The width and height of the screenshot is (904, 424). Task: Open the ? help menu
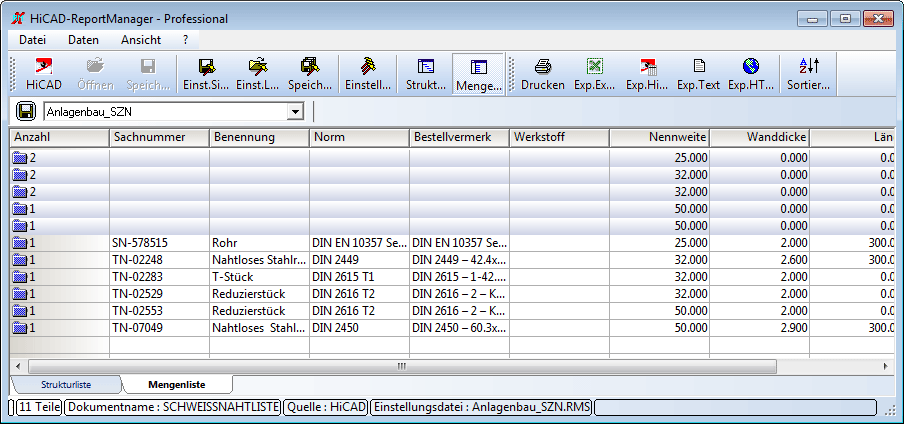click(x=186, y=40)
